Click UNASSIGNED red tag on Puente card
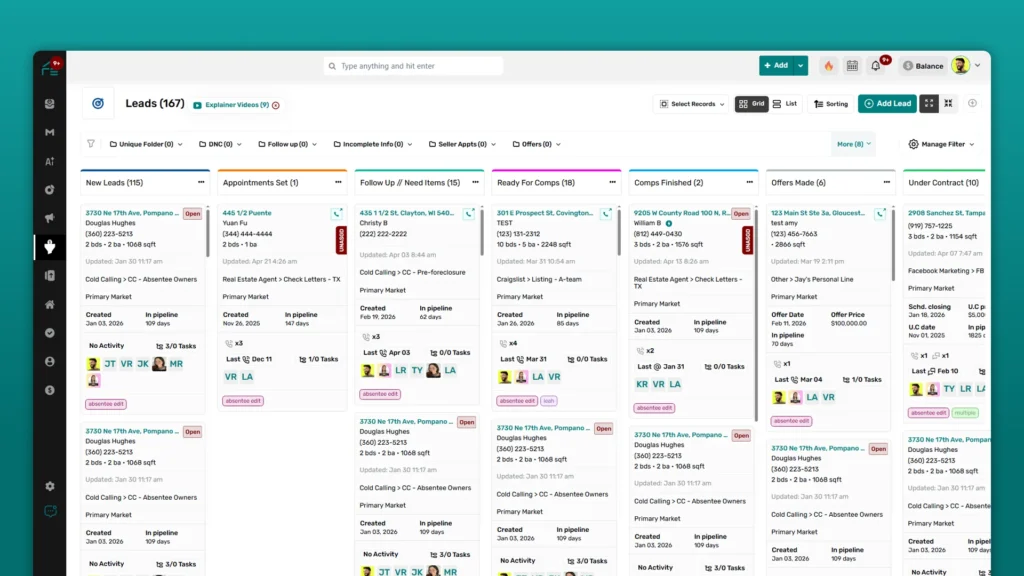The width and height of the screenshot is (1024, 576). (x=341, y=240)
